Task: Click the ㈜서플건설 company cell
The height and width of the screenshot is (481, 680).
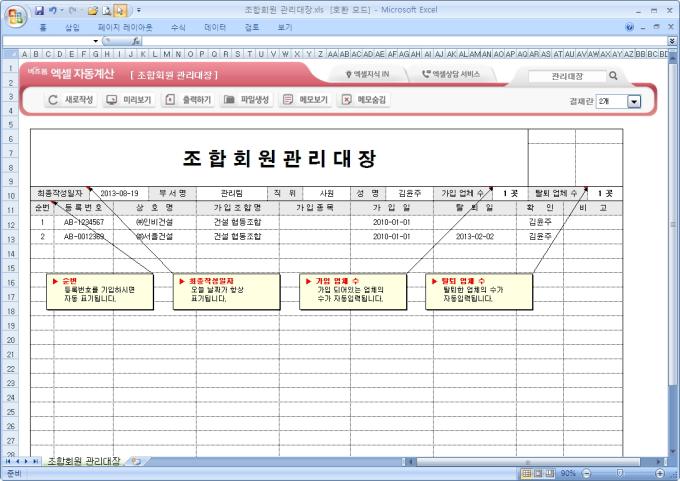Action: [155, 237]
